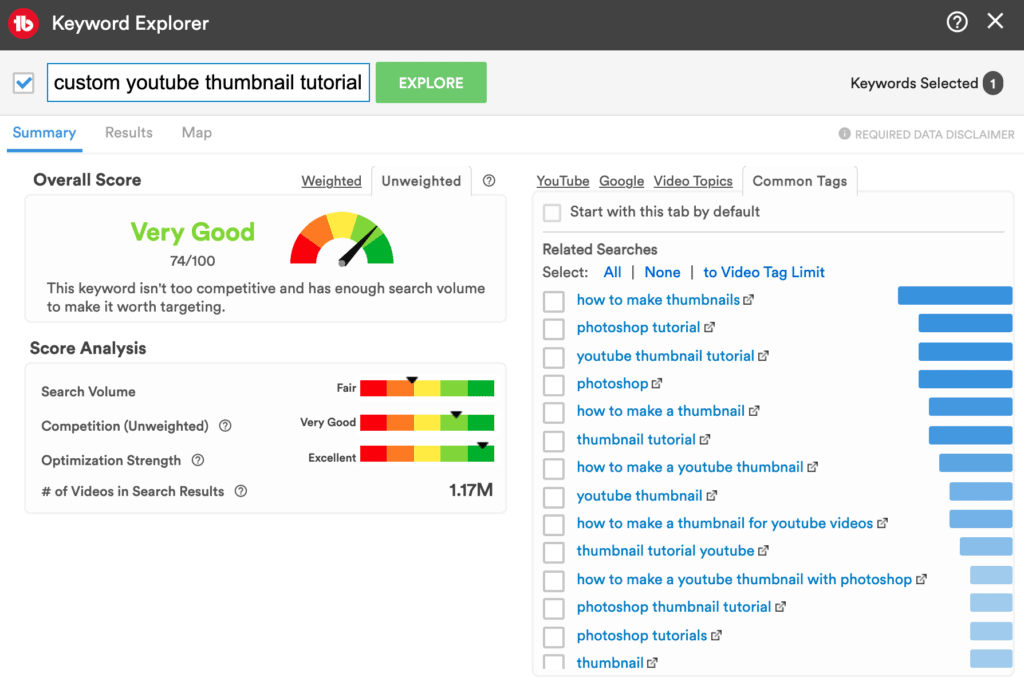Open external link icon next to 'photoshop'

(658, 384)
